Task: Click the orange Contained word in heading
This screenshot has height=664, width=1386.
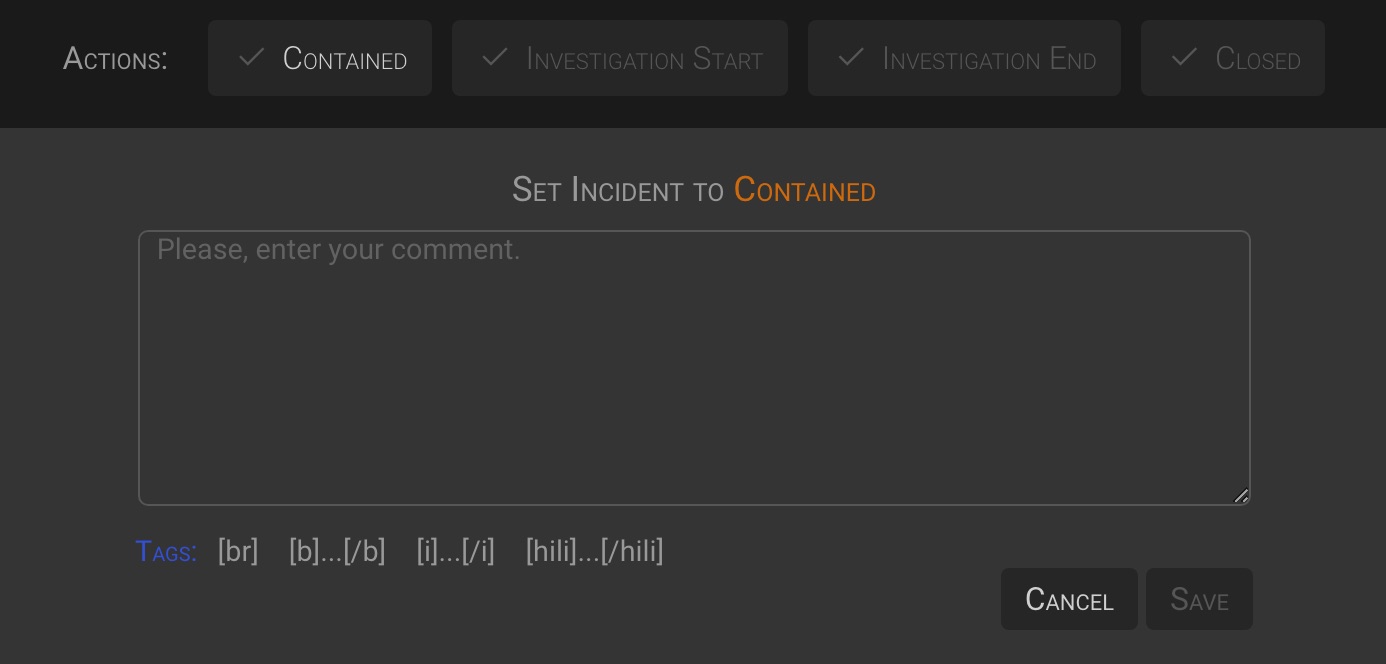Action: 805,189
